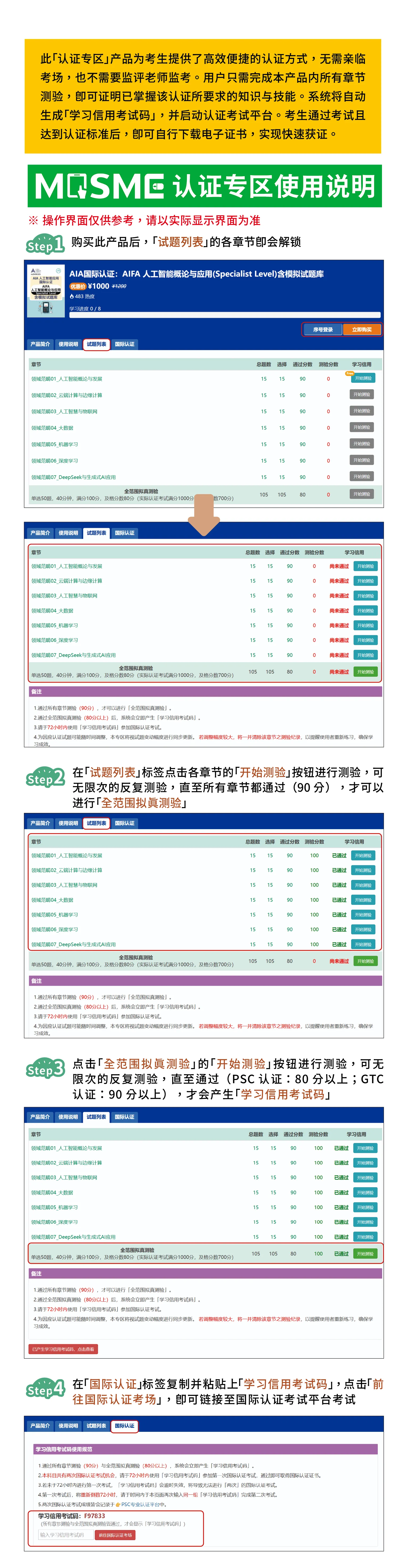
Task: Open 领域范畴07_DeepSeek与生成式AI应用 link in first table
Action: click(x=73, y=477)
